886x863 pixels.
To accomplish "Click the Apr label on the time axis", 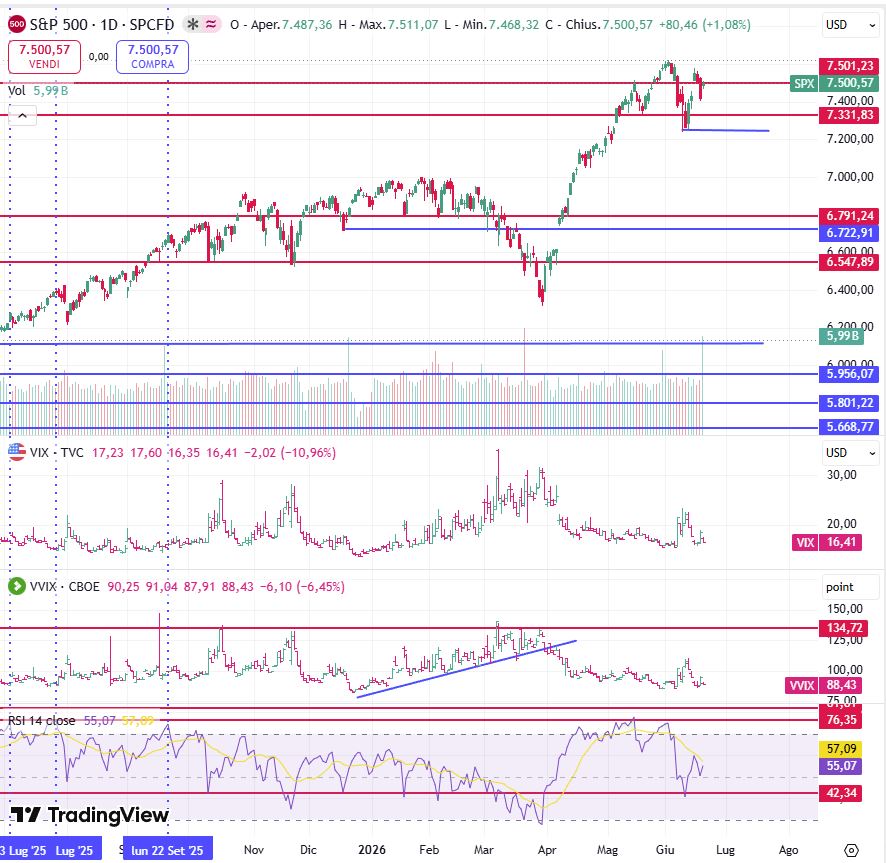I will click(547, 849).
